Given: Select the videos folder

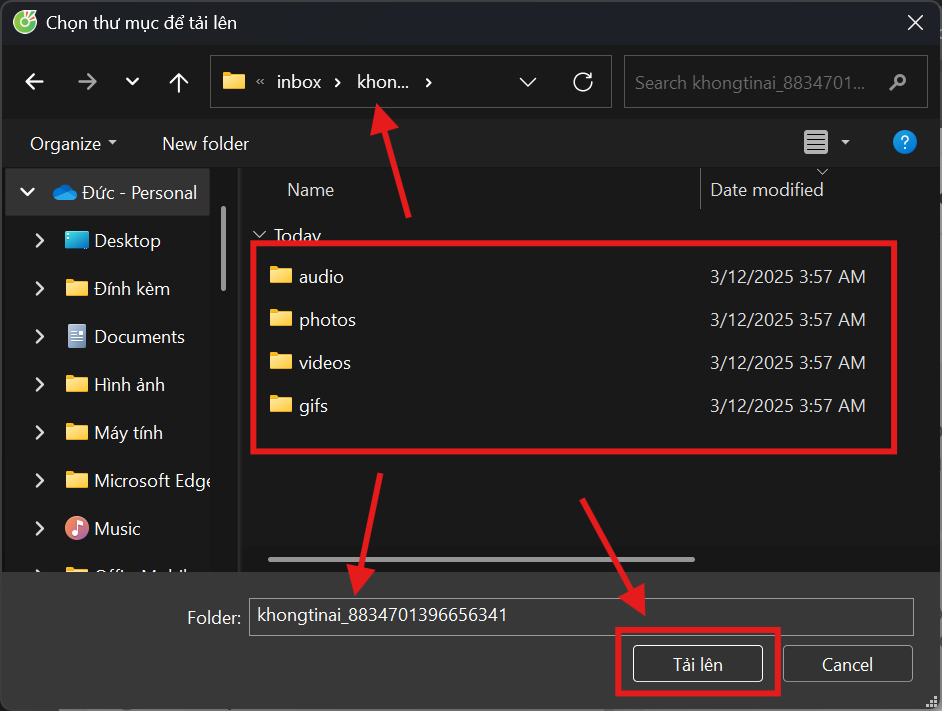Looking at the screenshot, I should tap(324, 363).
